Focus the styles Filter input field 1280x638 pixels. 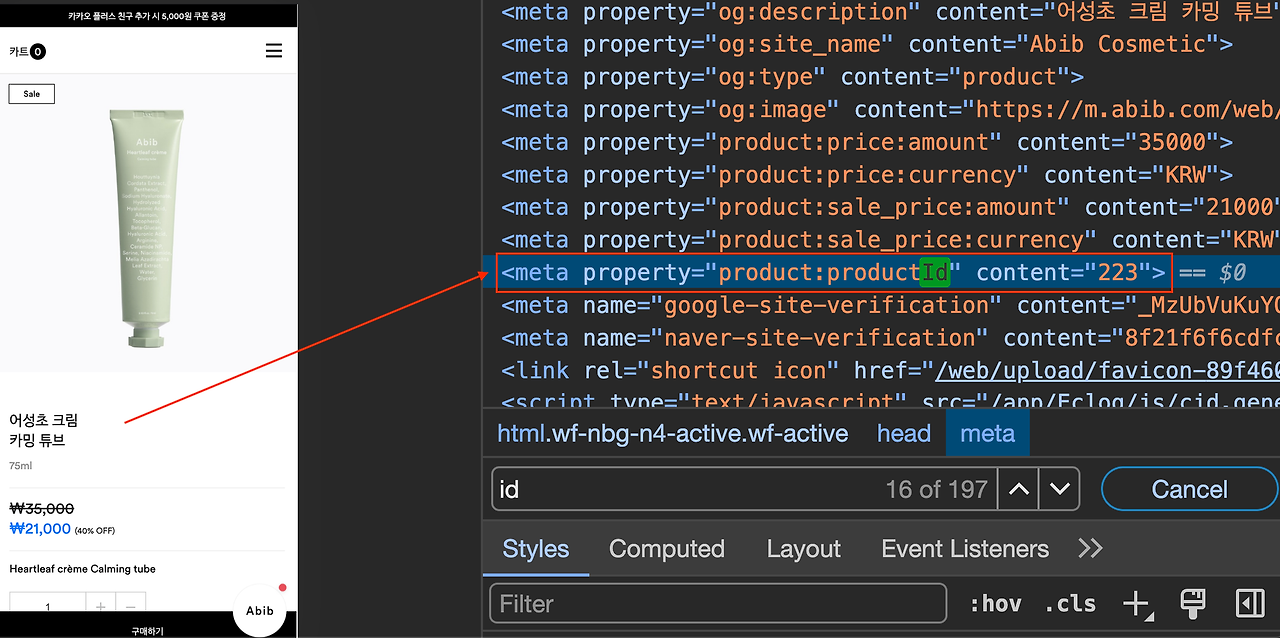[718, 603]
